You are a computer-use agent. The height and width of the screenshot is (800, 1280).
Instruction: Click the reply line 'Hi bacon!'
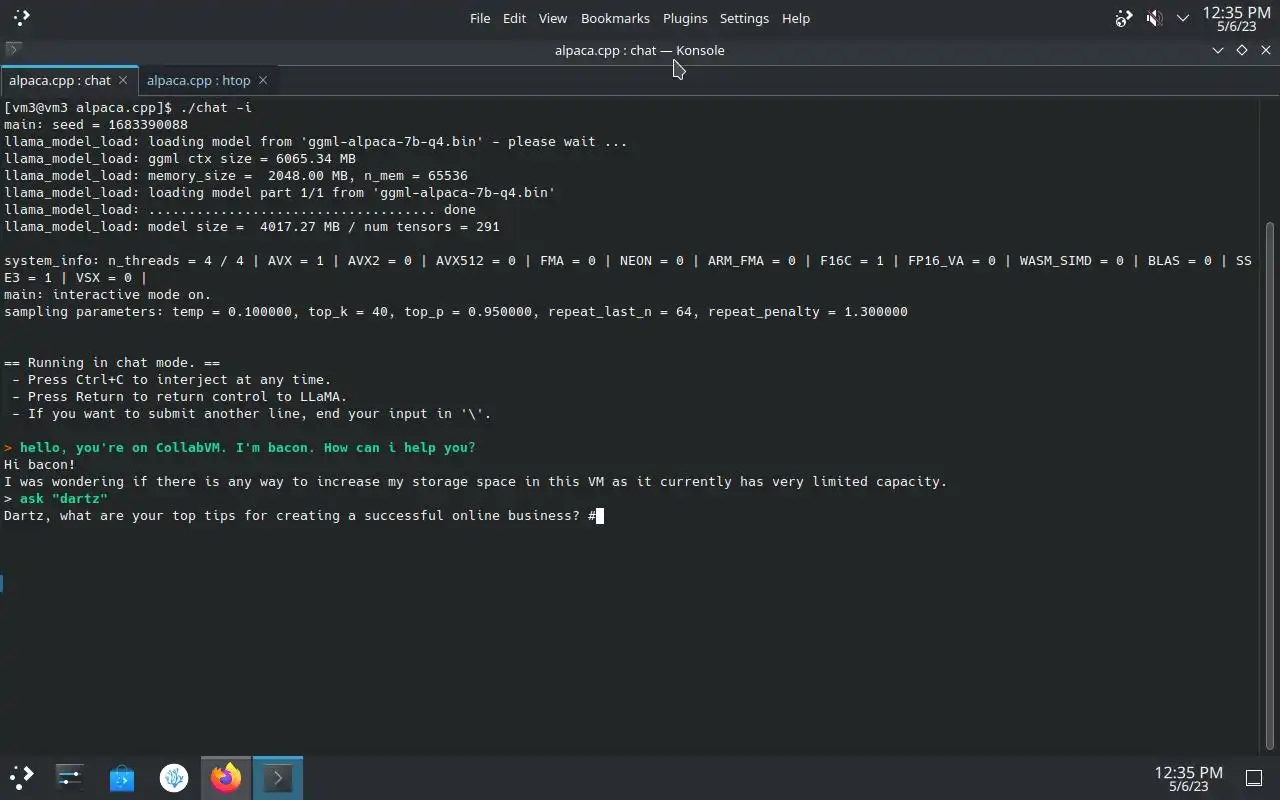coord(40,464)
